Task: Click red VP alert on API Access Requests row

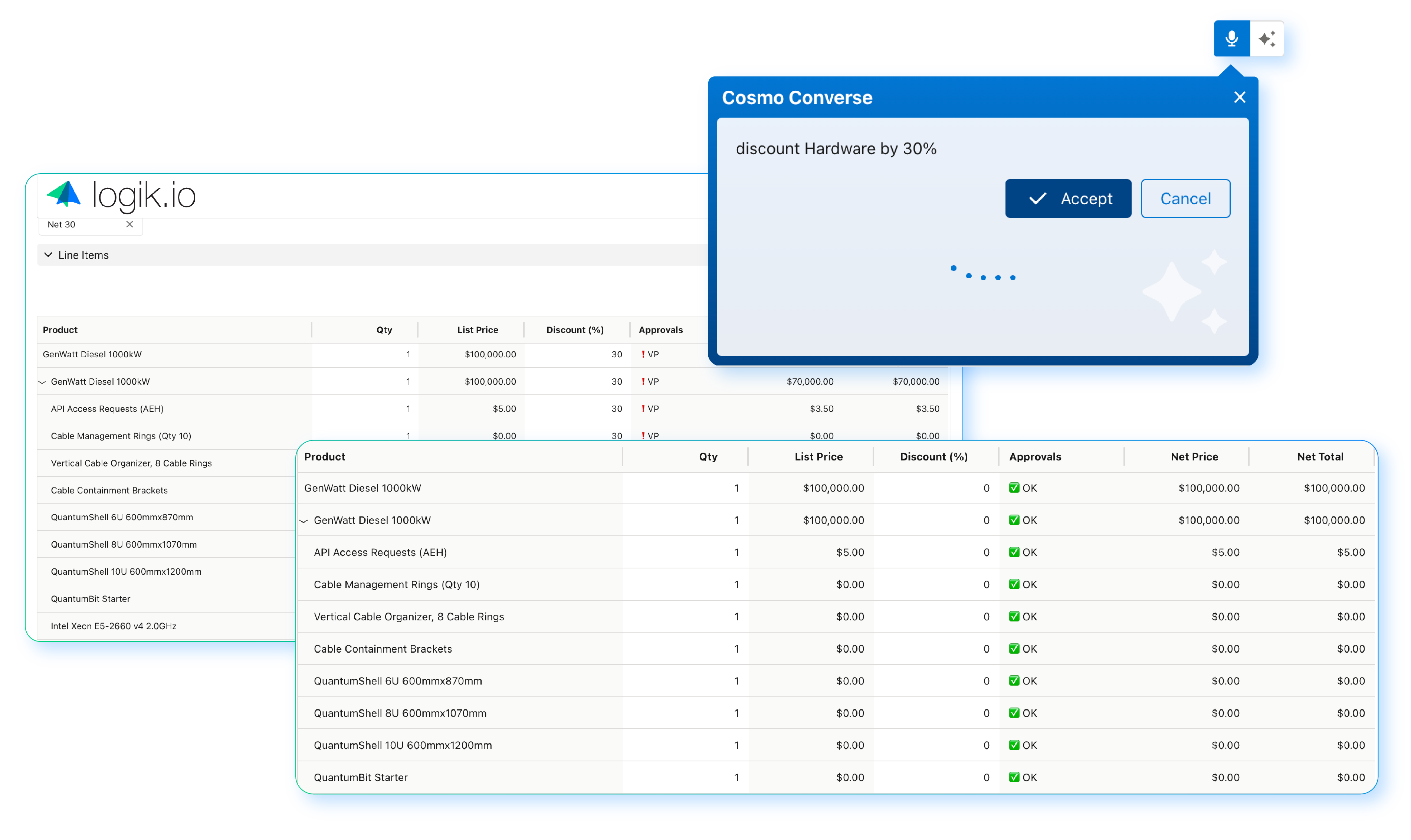Action: click(x=643, y=408)
